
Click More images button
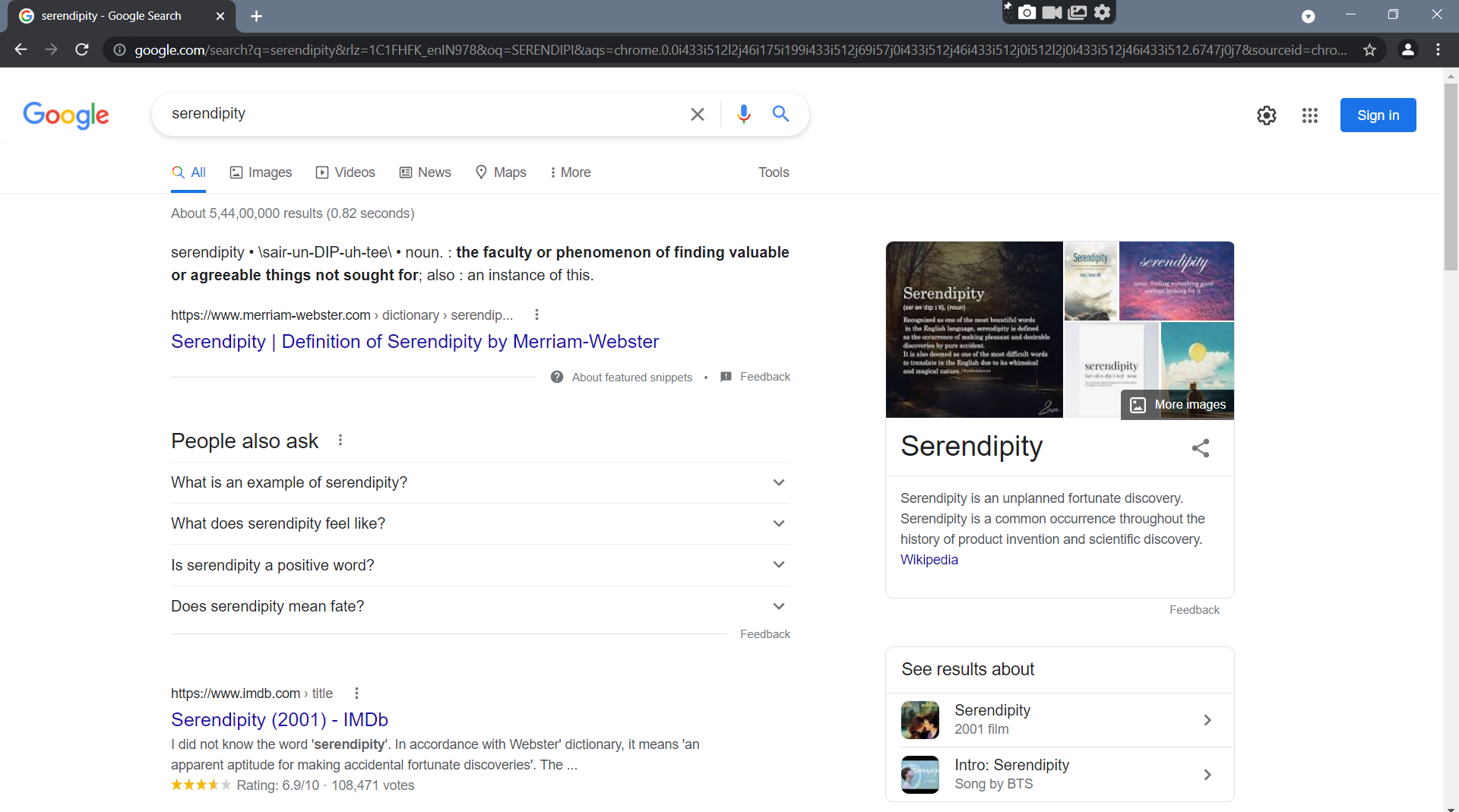(1177, 405)
